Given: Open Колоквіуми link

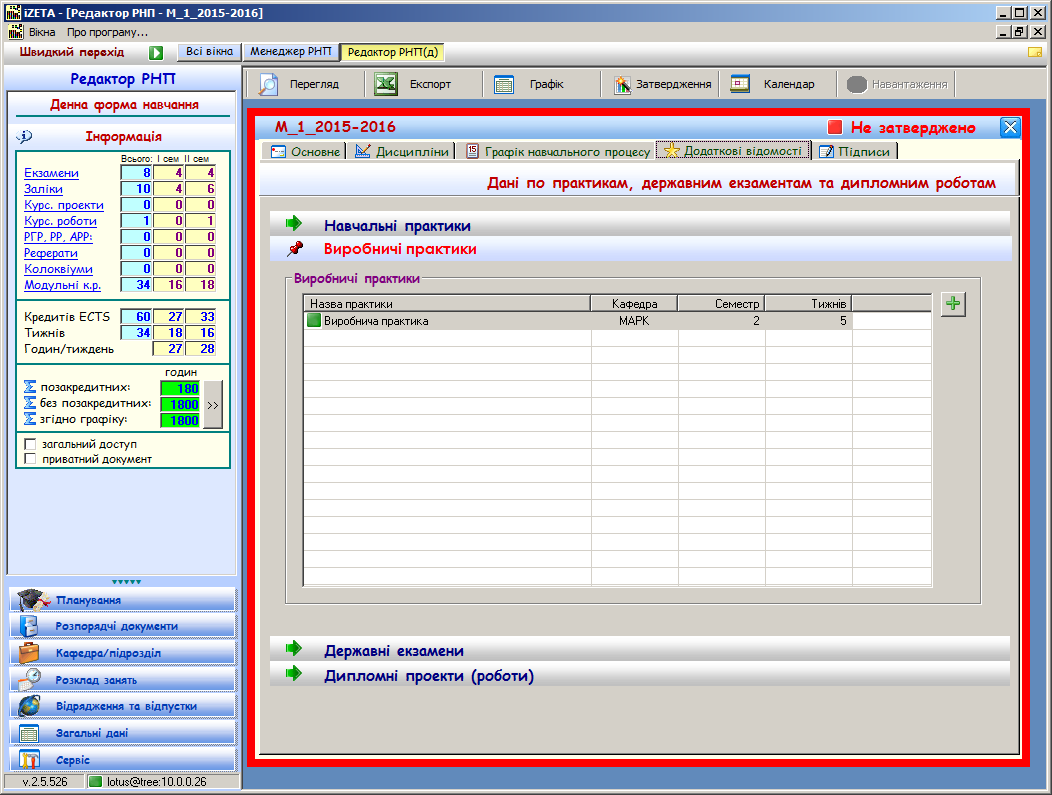Looking at the screenshot, I should (58, 269).
